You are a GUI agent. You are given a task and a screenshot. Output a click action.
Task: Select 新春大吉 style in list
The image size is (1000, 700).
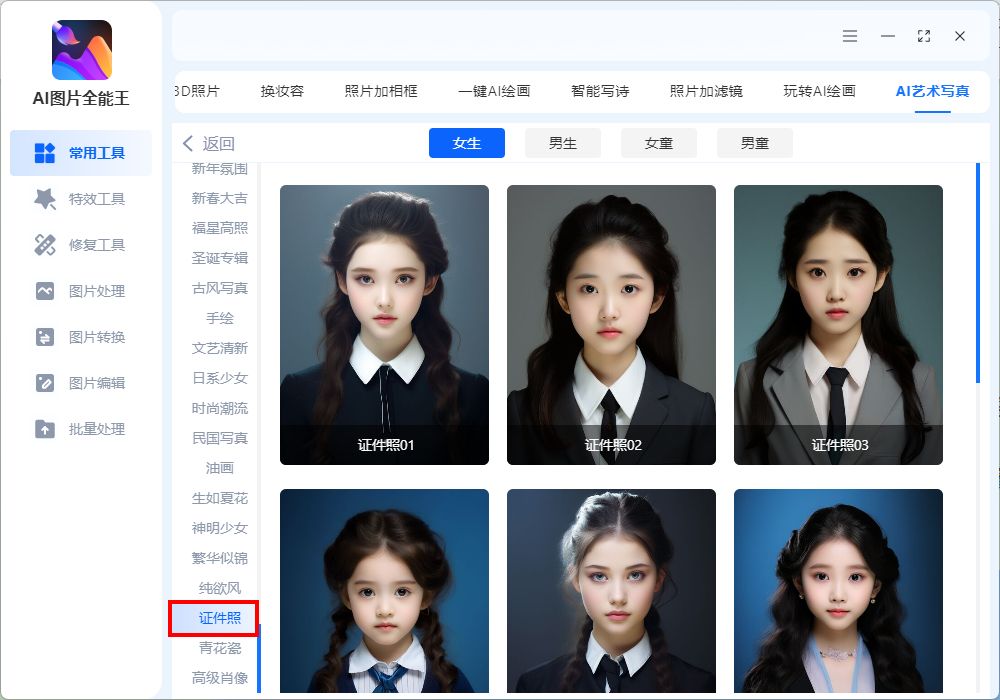(x=219, y=198)
